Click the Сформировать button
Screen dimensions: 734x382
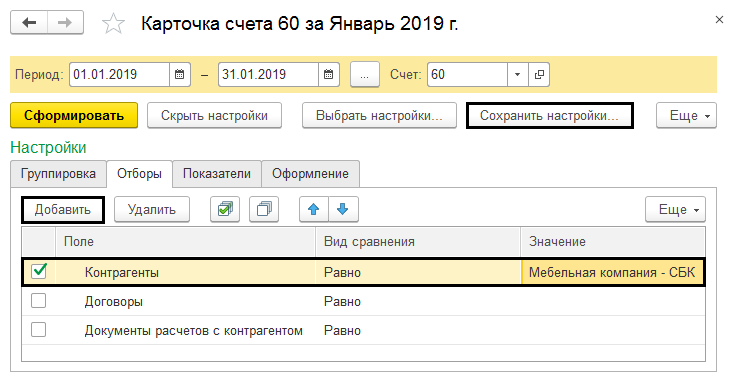pyautogui.click(x=74, y=116)
